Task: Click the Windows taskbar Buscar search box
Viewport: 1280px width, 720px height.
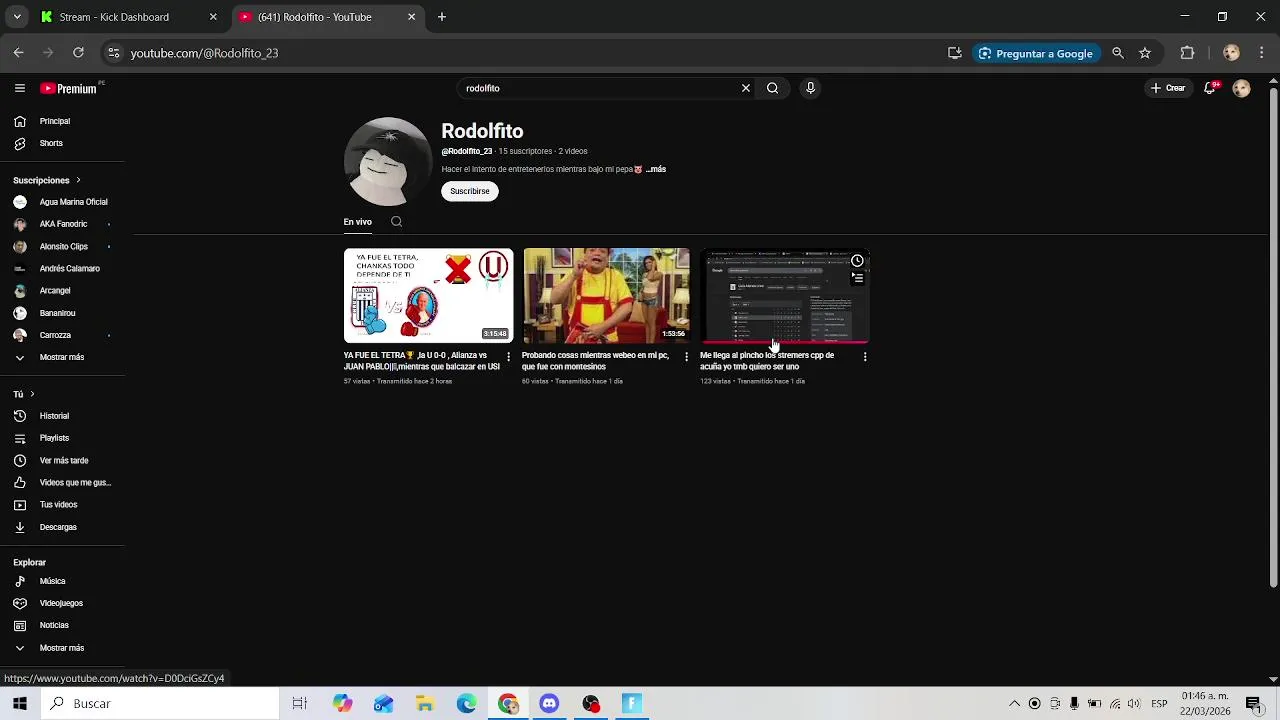Action: (x=160, y=704)
